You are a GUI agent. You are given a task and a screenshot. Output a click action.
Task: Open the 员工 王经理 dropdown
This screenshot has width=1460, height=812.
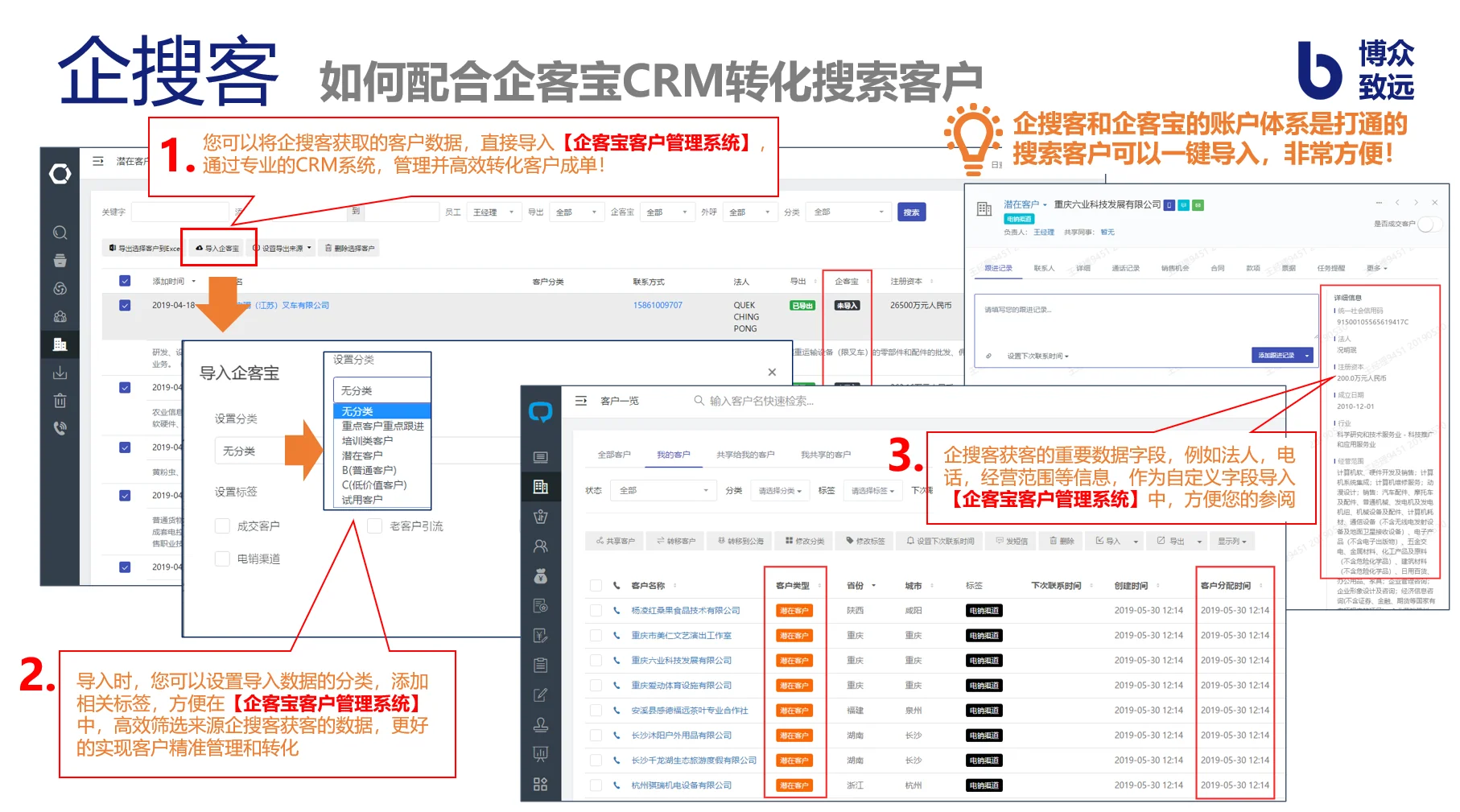click(493, 212)
